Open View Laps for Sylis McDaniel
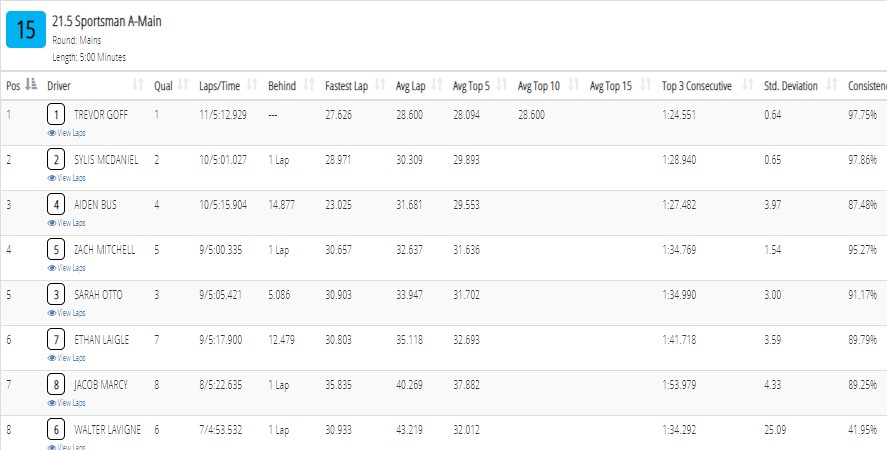The width and height of the screenshot is (887, 450). coord(67,178)
